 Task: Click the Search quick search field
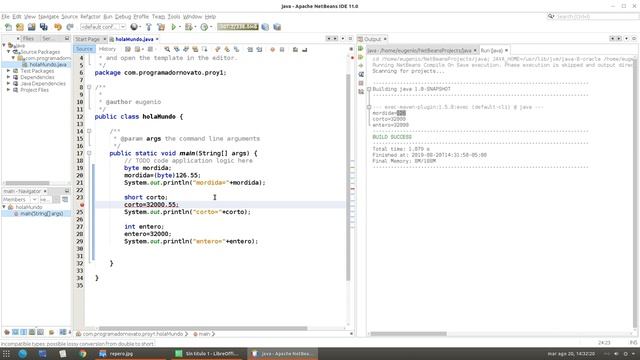[597, 16]
